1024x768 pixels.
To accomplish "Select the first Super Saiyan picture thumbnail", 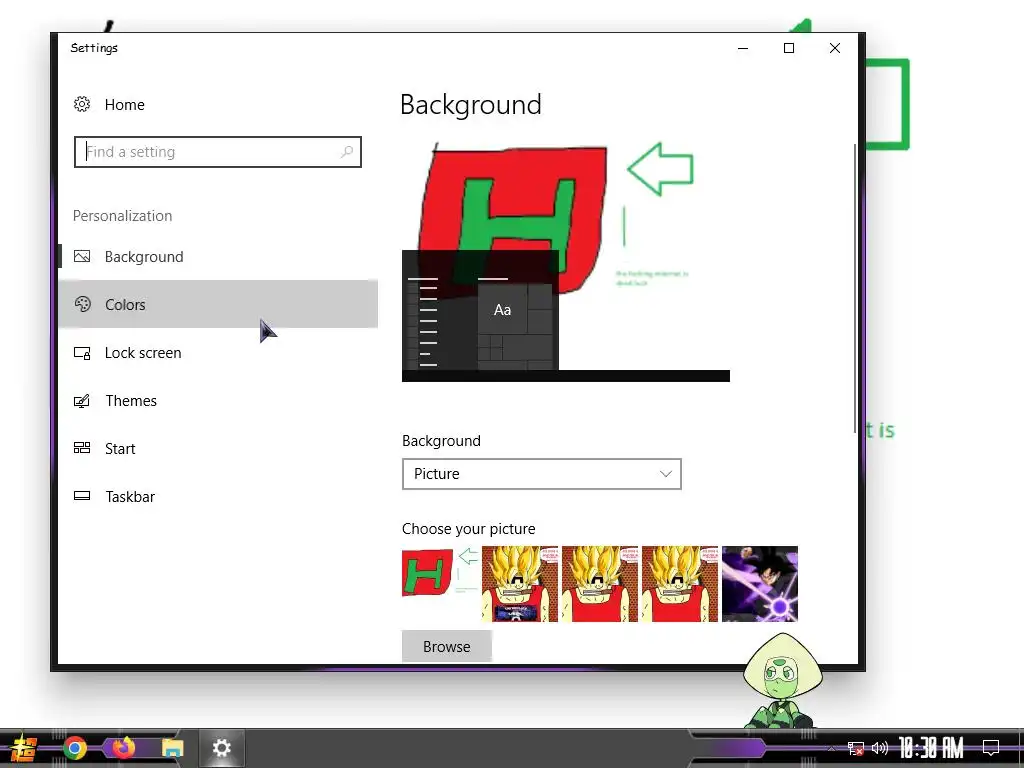I will point(520,584).
